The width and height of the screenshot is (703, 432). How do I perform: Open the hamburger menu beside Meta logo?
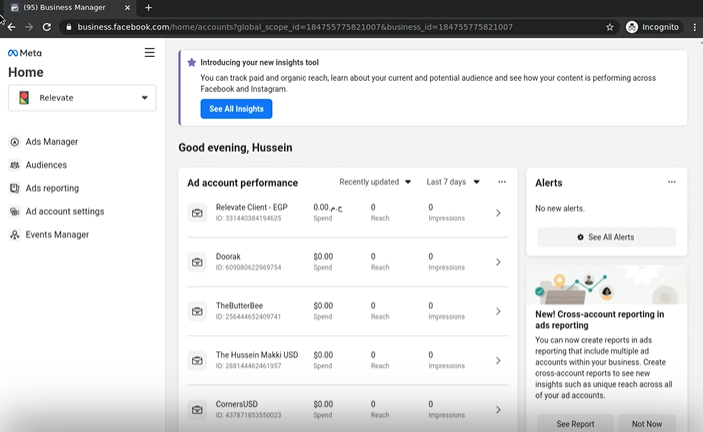(149, 52)
